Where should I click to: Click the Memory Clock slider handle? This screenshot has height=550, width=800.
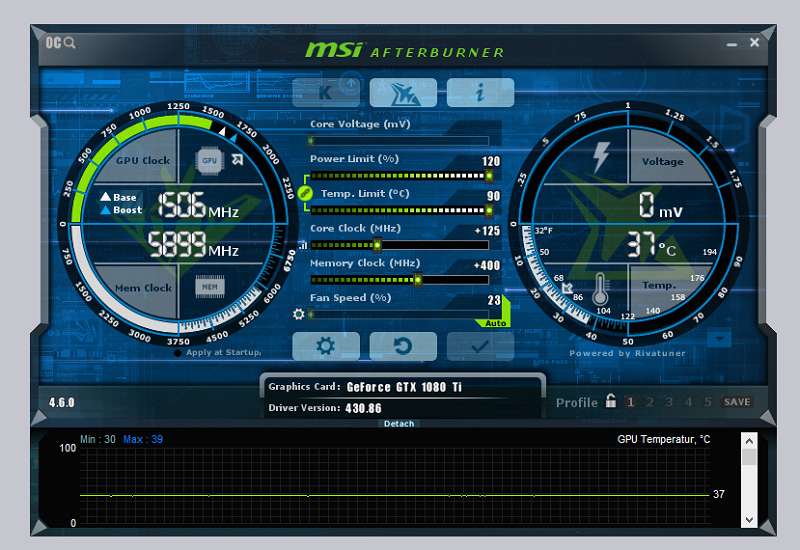click(x=418, y=280)
